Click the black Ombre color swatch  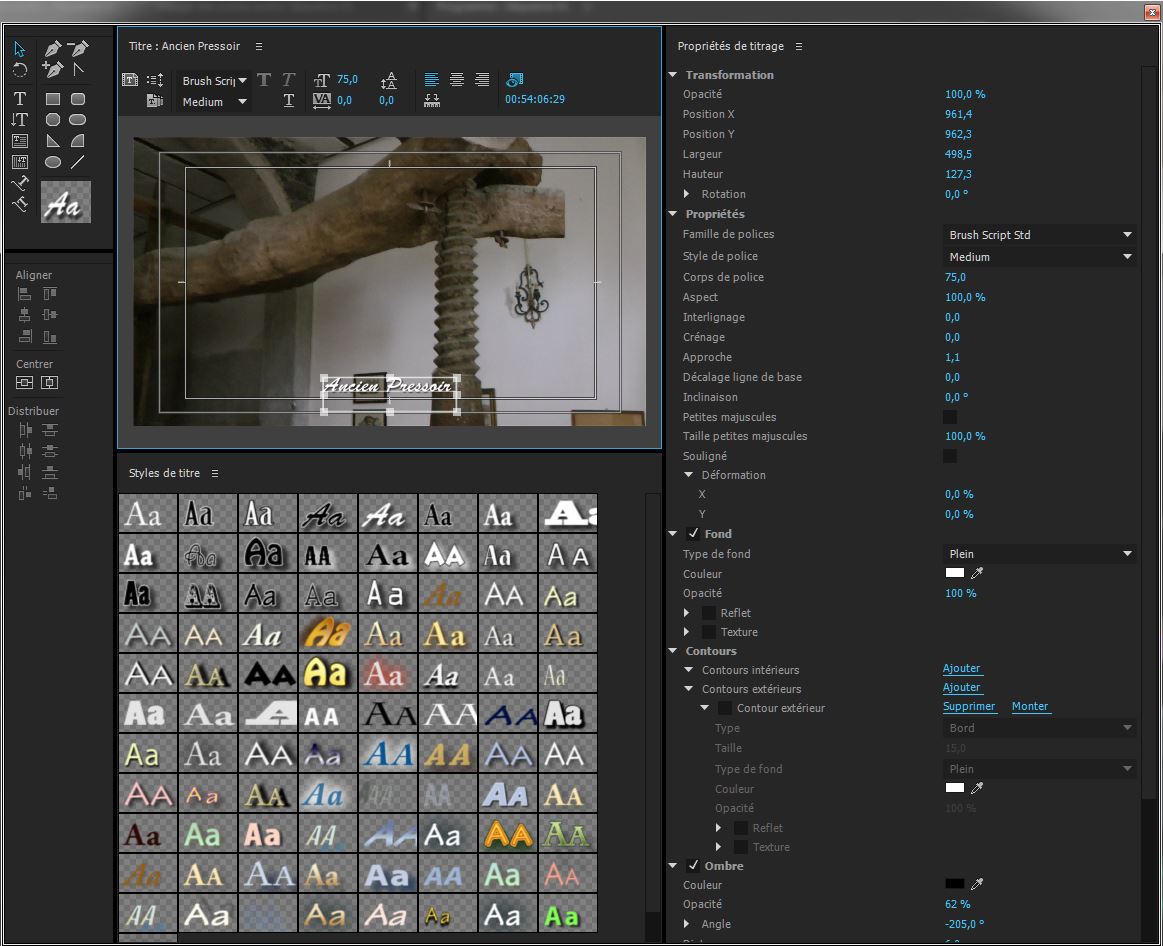coord(955,884)
